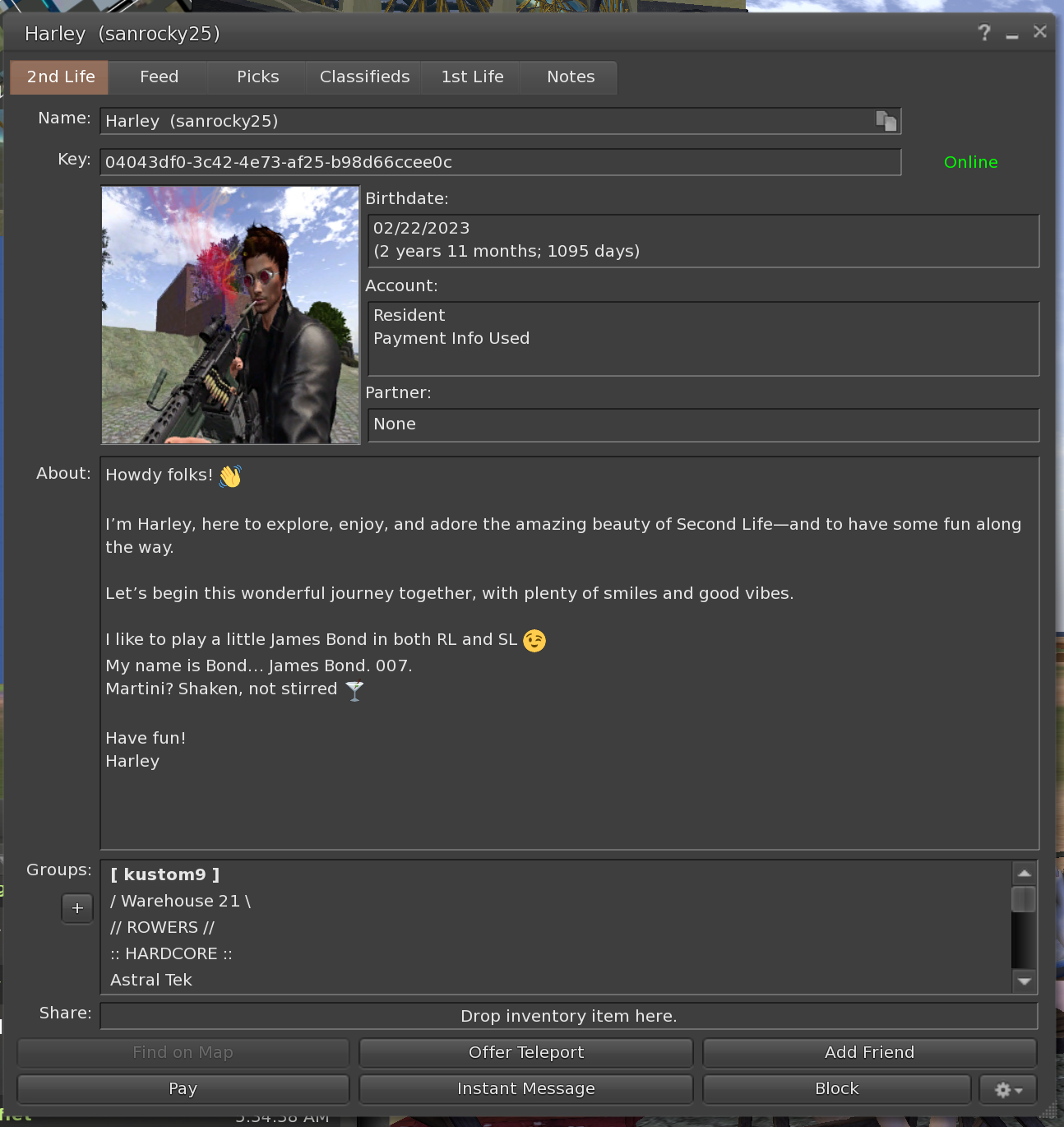Offer a teleport to Harley
1064x1127 pixels.
(525, 1052)
